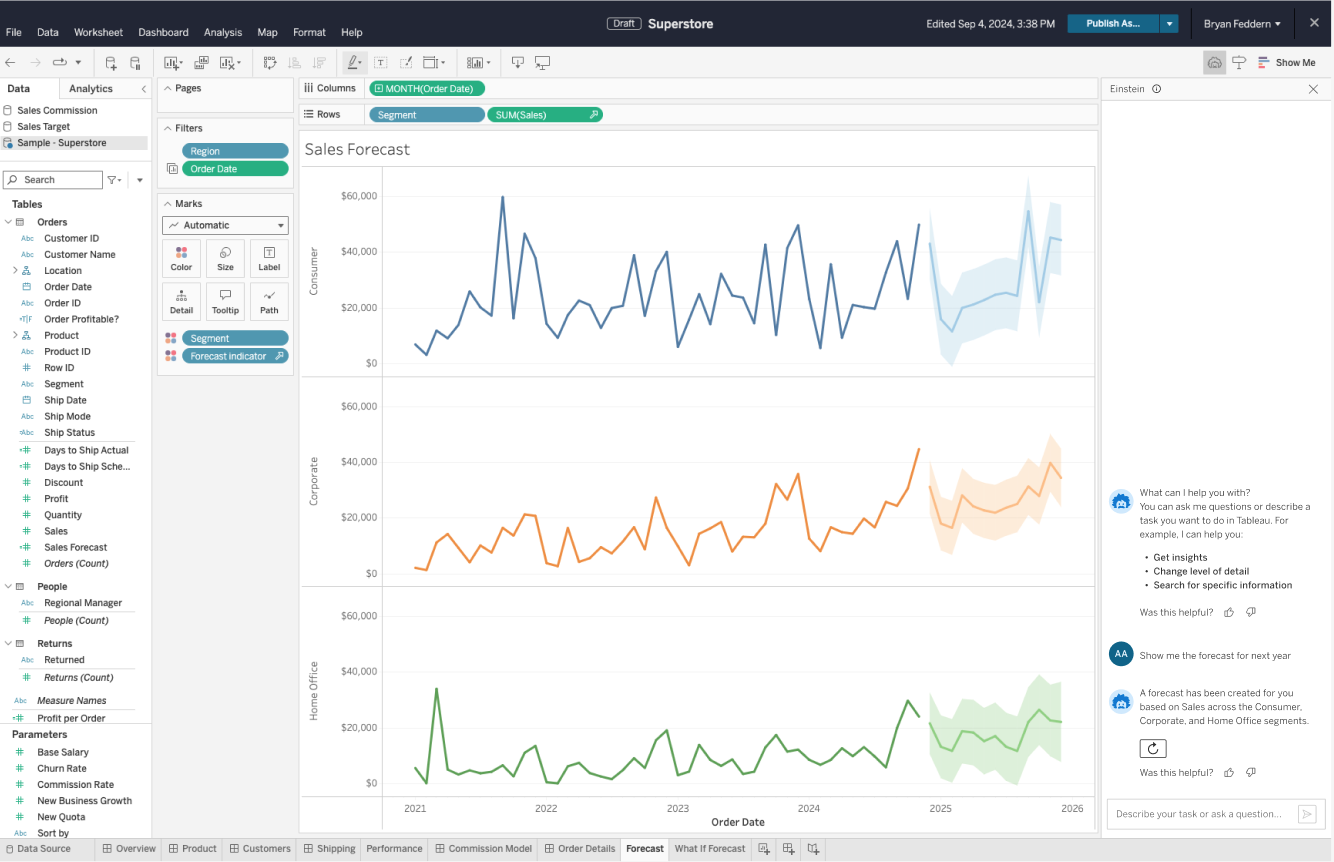Image resolution: width=1334 pixels, height=862 pixels.
Task: Click the Segment pill on the Rows shelf
Action: (x=426, y=114)
